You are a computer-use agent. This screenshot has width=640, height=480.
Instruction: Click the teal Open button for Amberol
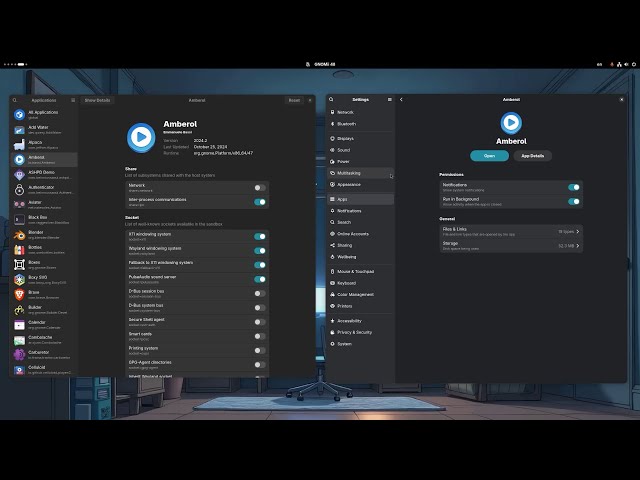tap(489, 156)
